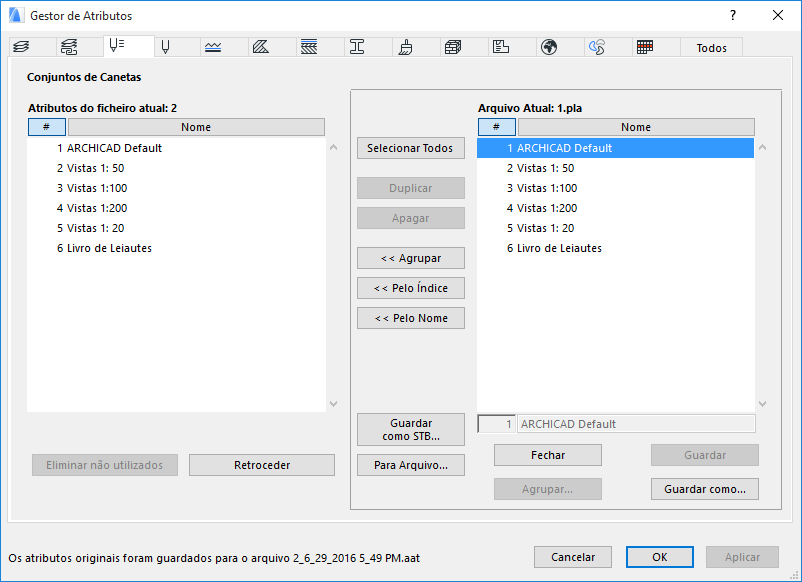Select '4 Vistas 1:200' in left list
The image size is (802, 582).
coord(176,208)
